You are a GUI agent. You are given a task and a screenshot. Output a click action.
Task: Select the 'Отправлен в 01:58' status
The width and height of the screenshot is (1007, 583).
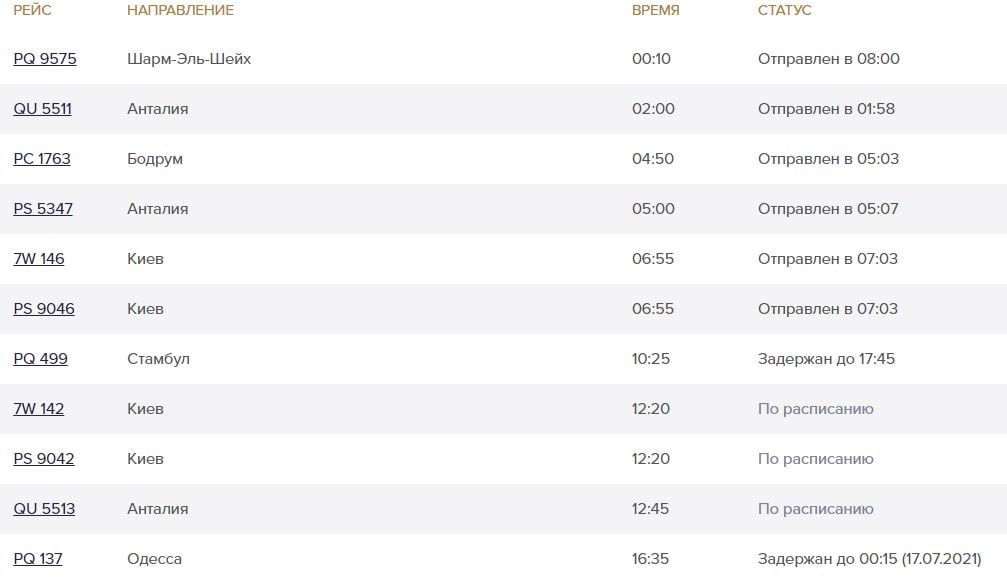point(826,109)
